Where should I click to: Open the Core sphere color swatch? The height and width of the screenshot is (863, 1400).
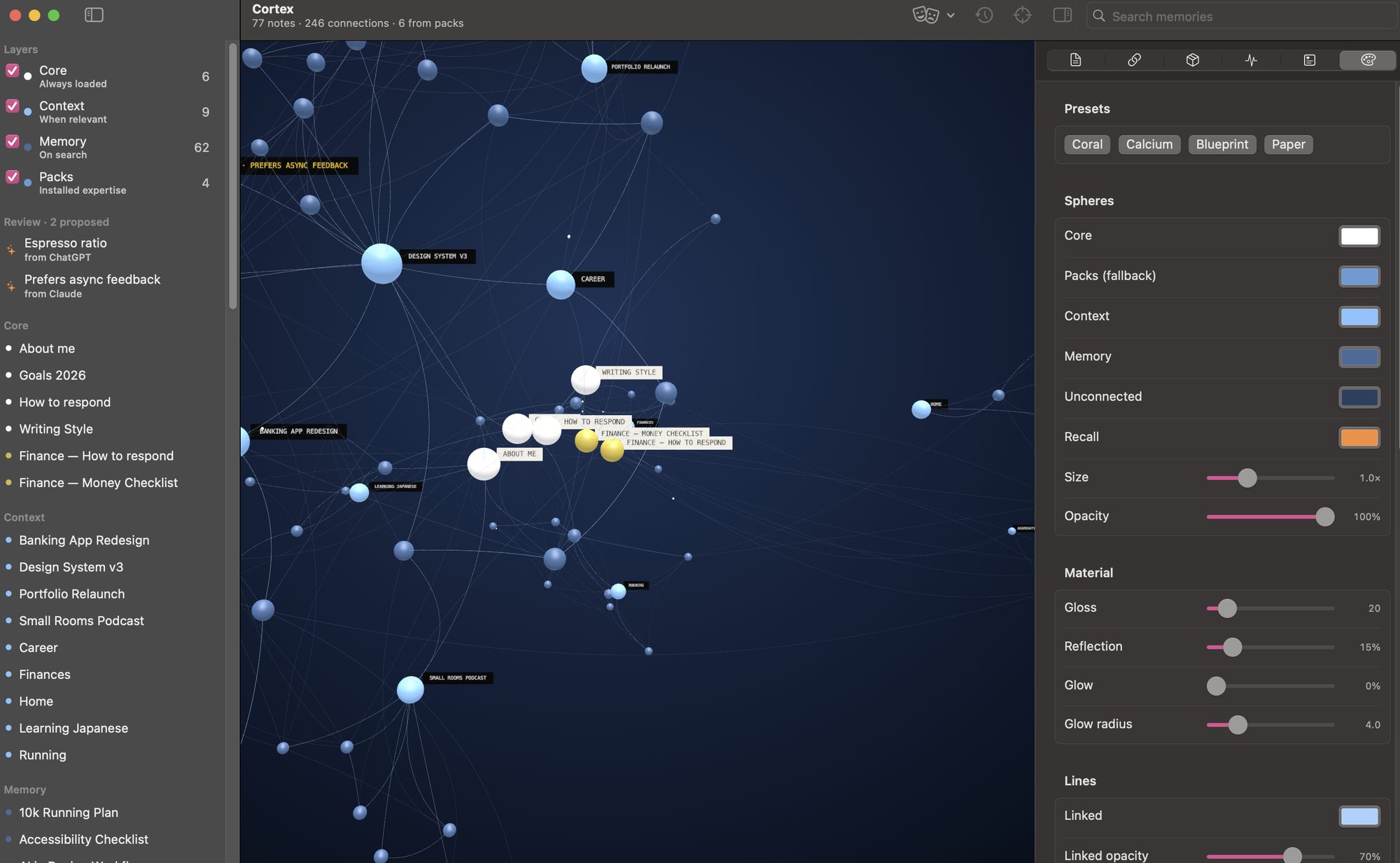1359,236
